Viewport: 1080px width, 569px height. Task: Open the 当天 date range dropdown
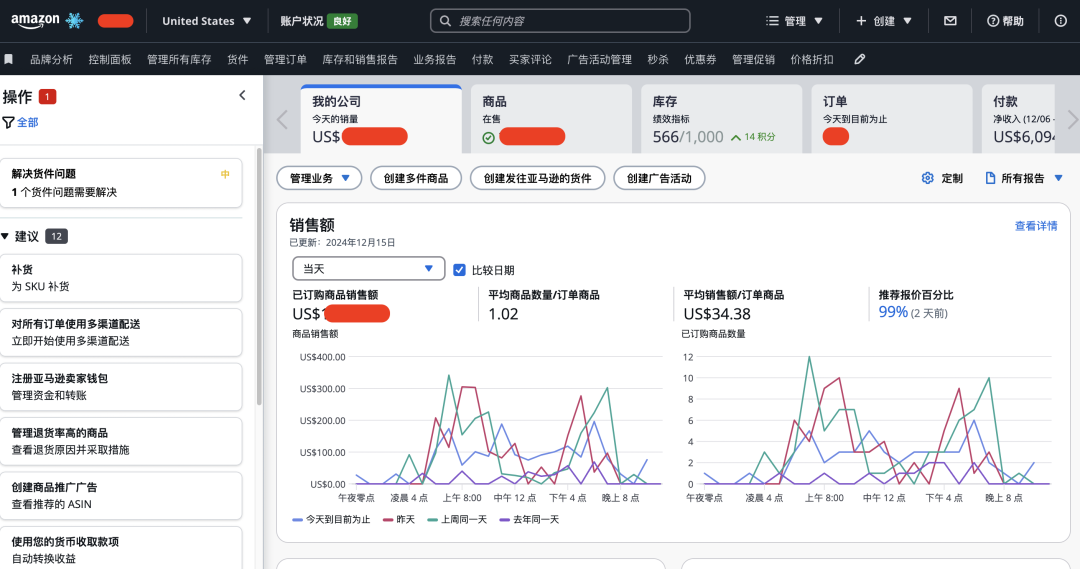click(368, 269)
